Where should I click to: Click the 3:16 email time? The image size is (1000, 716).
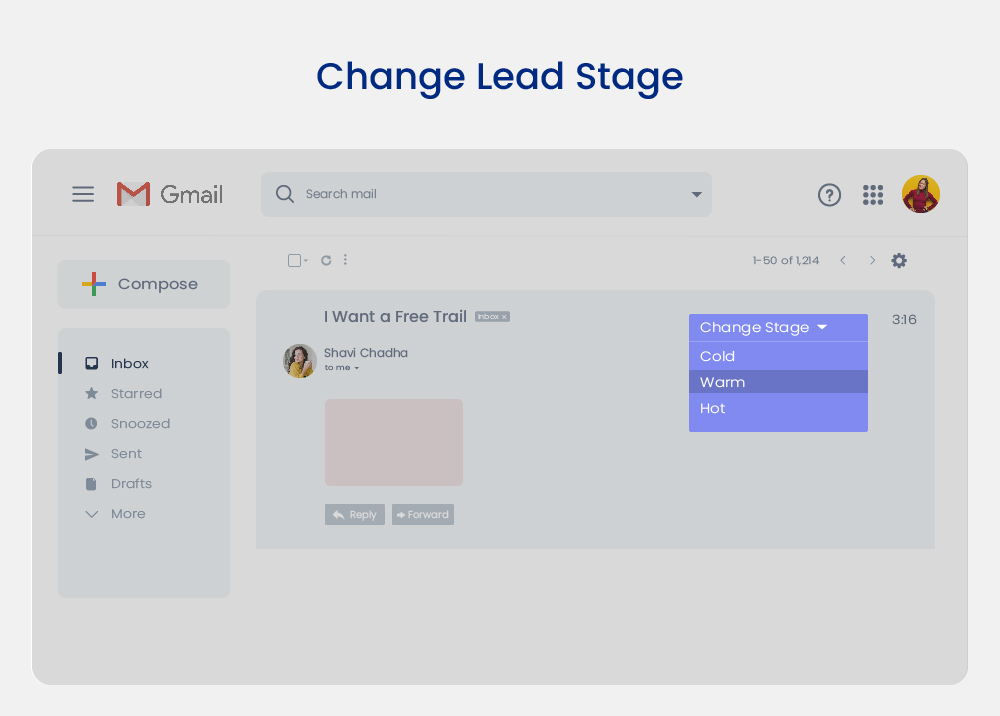[x=904, y=319]
